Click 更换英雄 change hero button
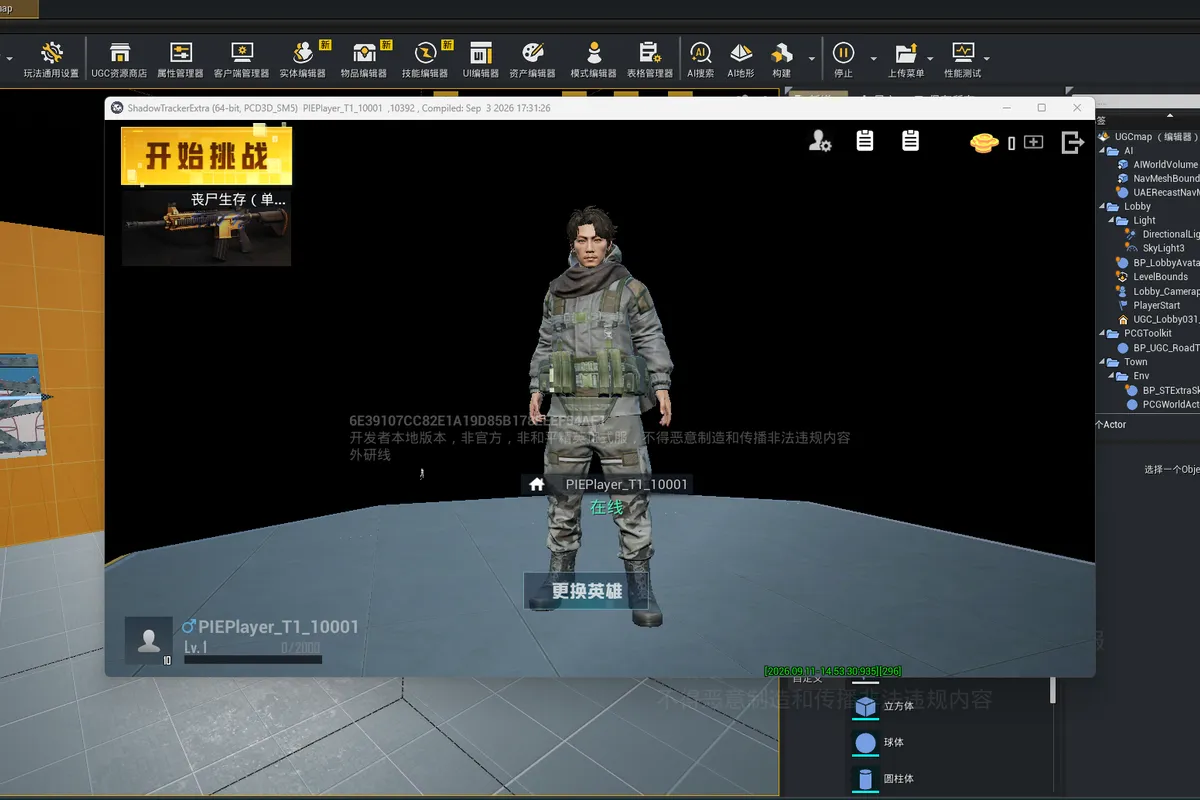 click(587, 591)
